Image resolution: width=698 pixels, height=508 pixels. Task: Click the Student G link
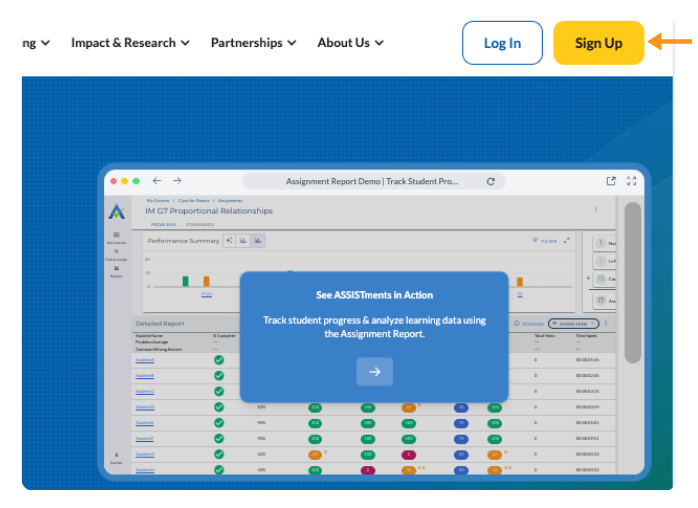(145, 455)
